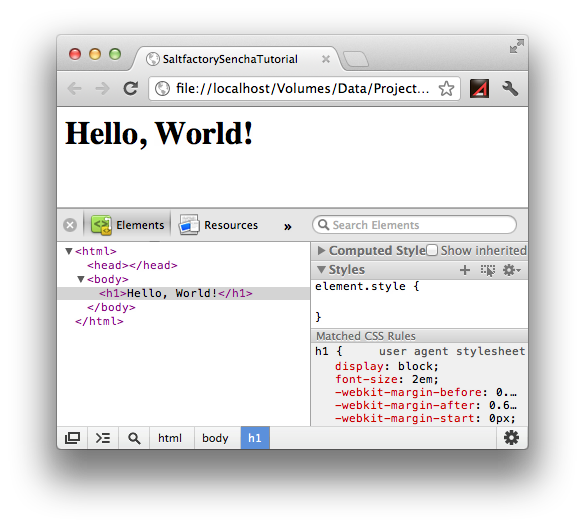This screenshot has height=528, width=585.
Task: Activate the magnifier inspect element tool
Action: [134, 438]
